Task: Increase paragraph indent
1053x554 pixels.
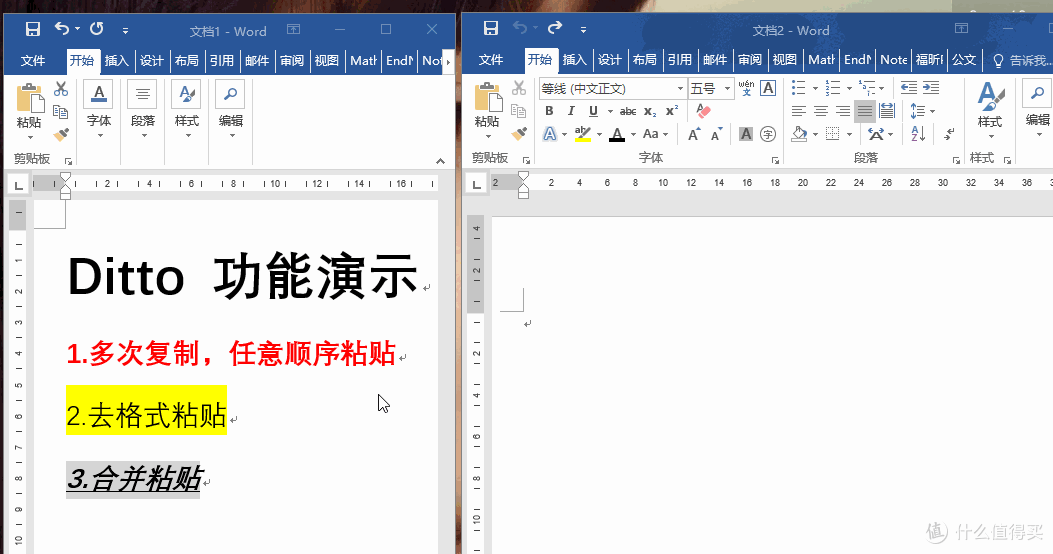Action: click(x=931, y=88)
